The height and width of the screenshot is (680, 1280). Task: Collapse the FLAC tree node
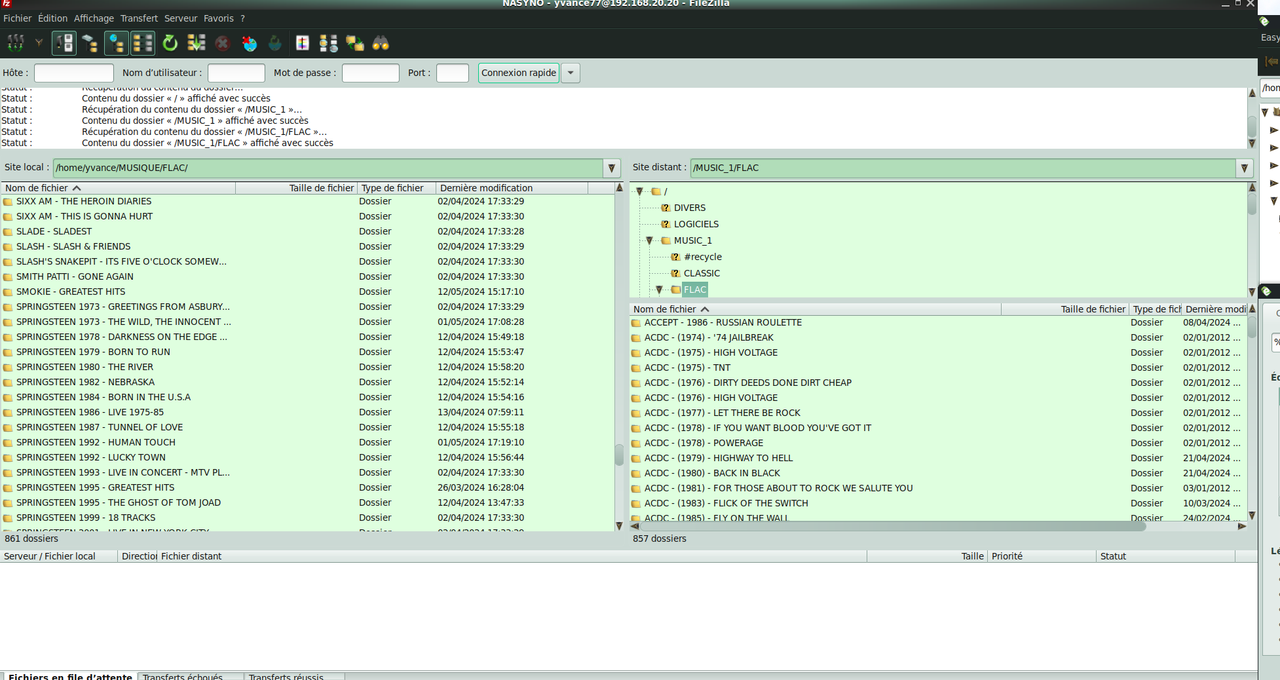659,289
